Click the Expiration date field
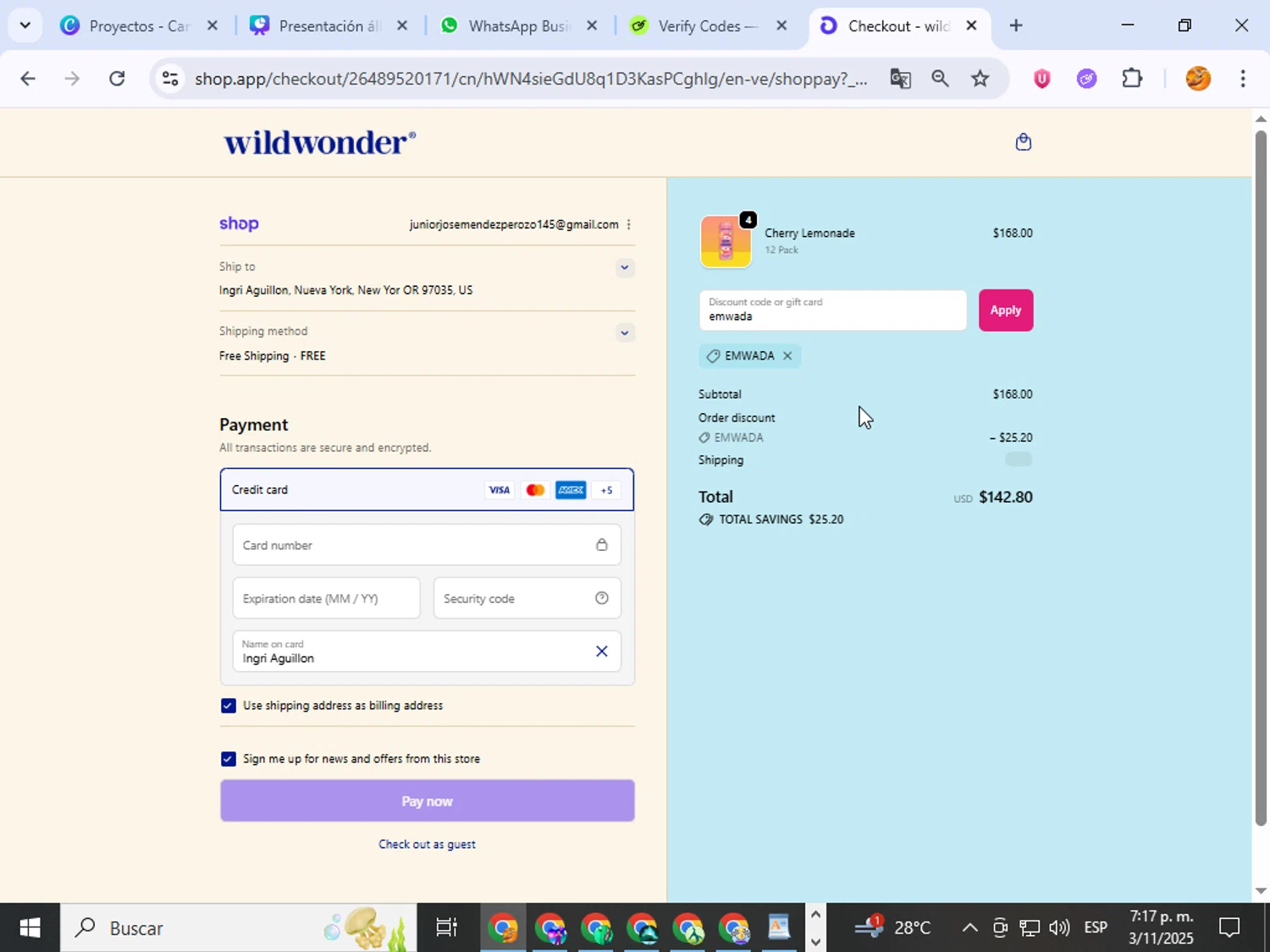This screenshot has width=1270, height=952. [326, 598]
